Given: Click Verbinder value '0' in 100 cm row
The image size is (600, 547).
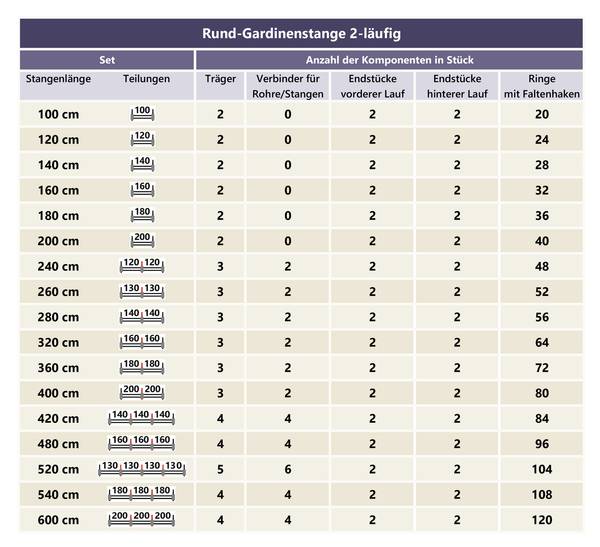Looking at the screenshot, I should click(x=288, y=114).
